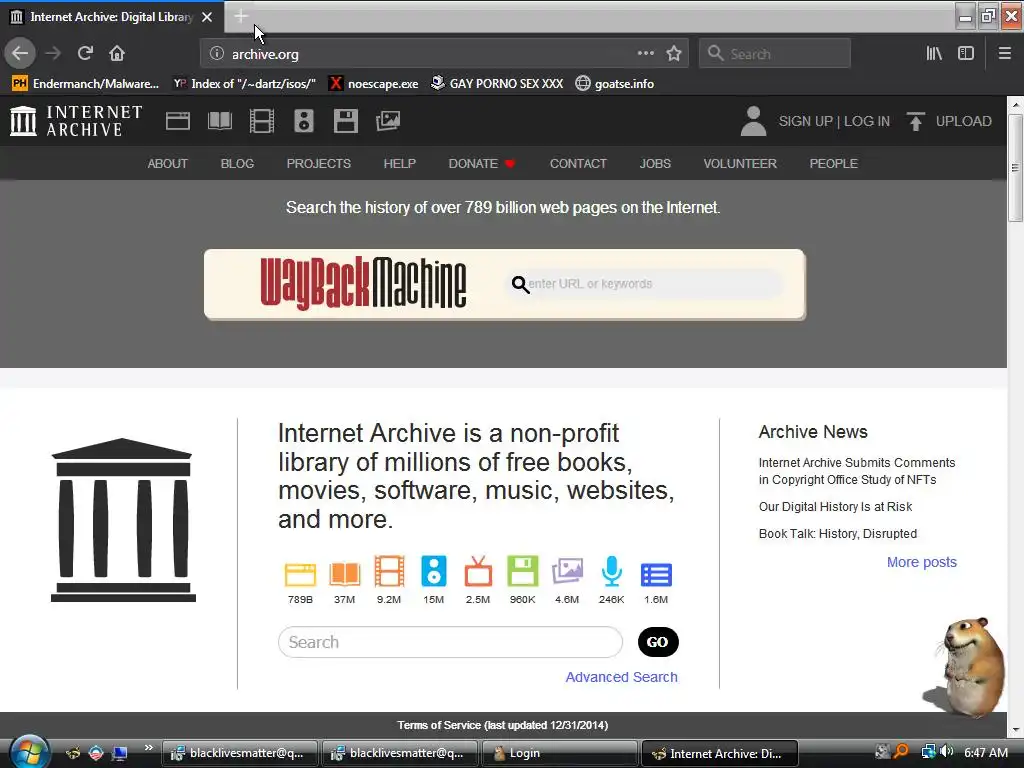Screen dimensions: 1024x768
Task: Read 'Book Talk: History, Disrupted' post
Action: (x=838, y=534)
